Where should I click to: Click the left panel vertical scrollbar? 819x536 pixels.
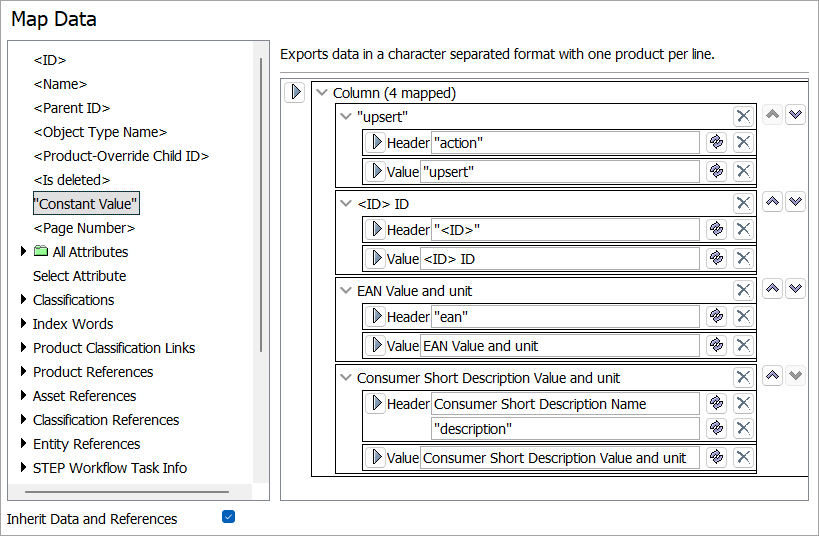tap(262, 200)
